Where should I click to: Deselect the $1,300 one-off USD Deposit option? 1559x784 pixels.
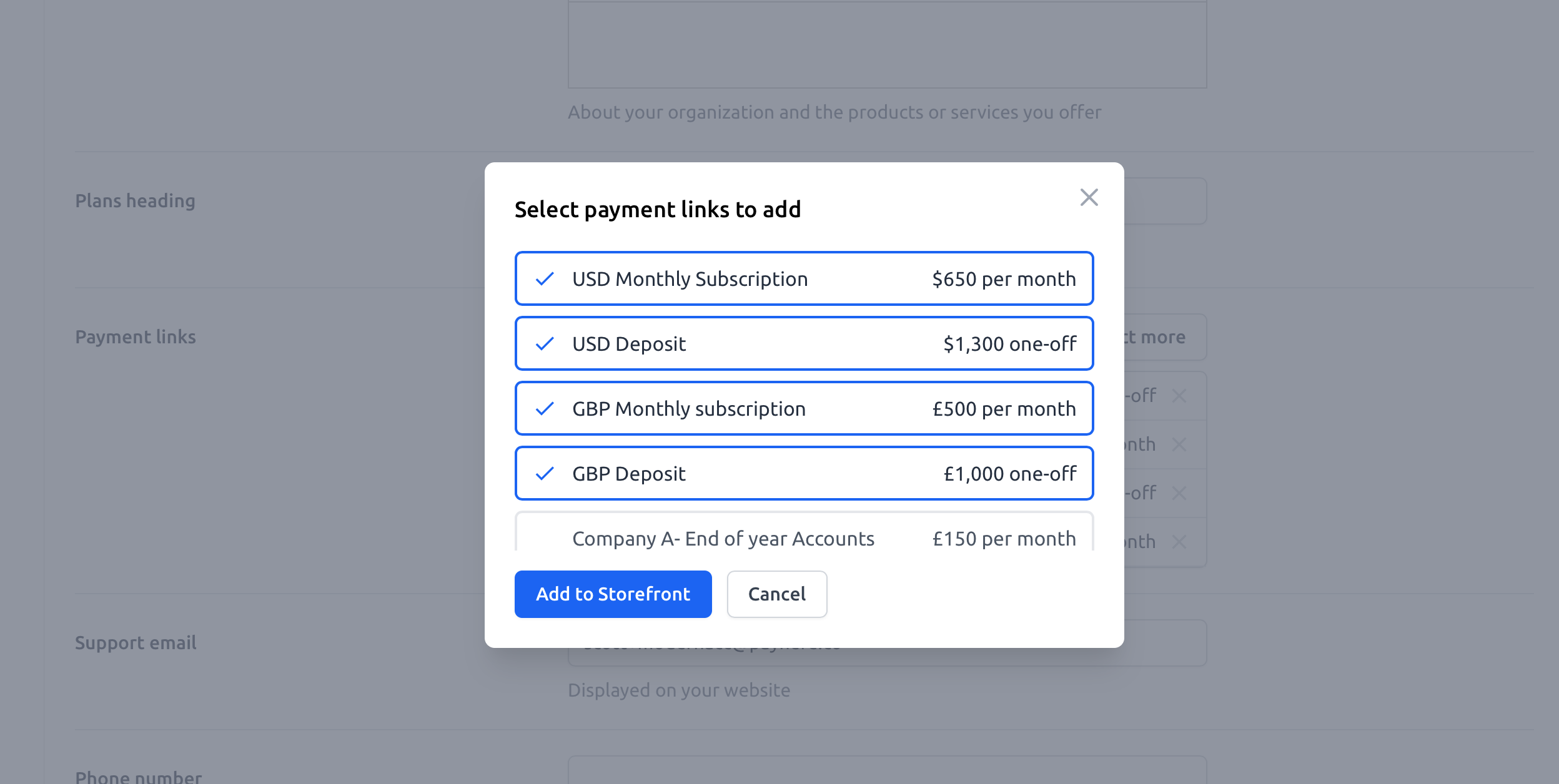804,344
